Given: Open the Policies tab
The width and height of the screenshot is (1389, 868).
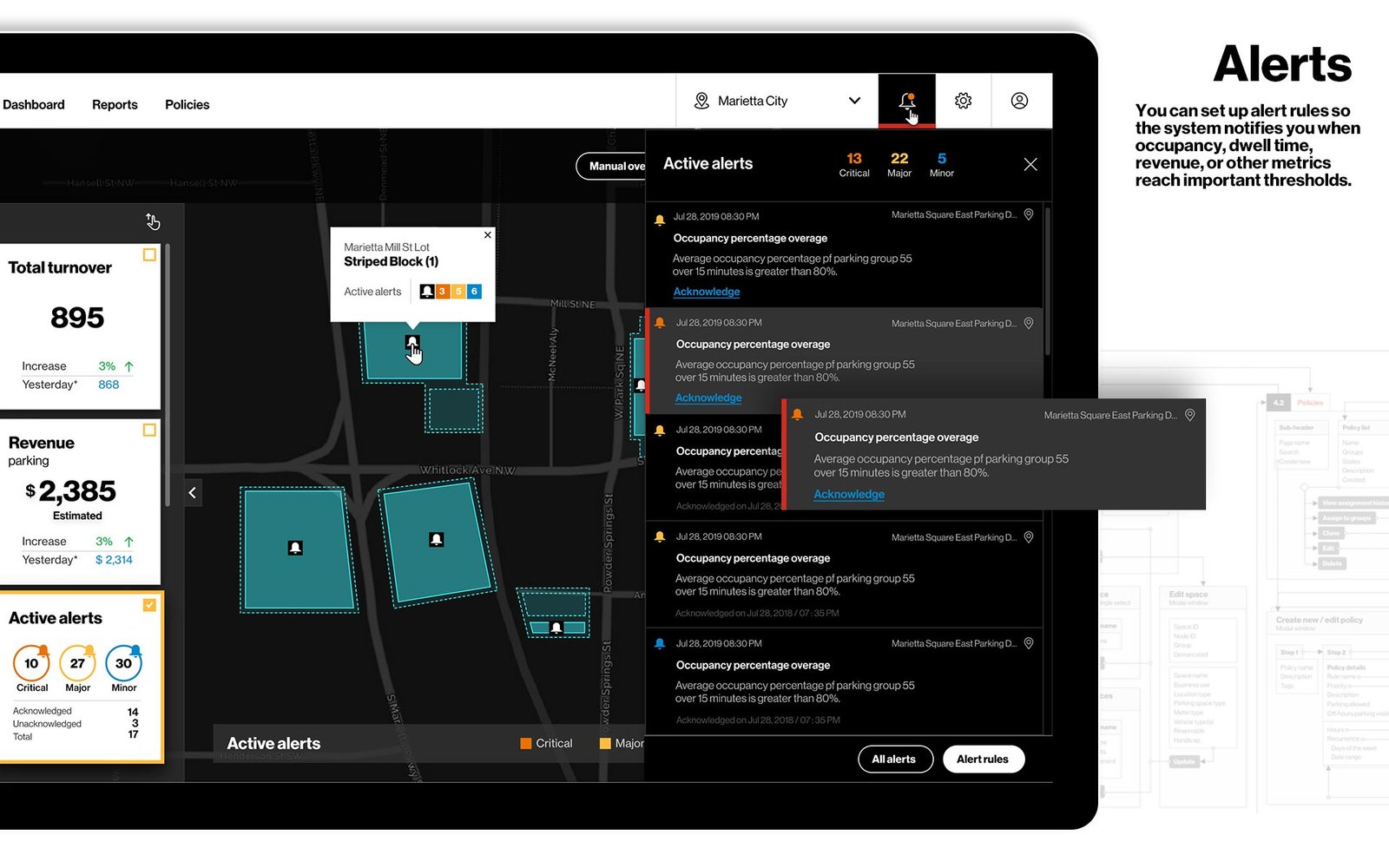Looking at the screenshot, I should pyautogui.click(x=188, y=104).
